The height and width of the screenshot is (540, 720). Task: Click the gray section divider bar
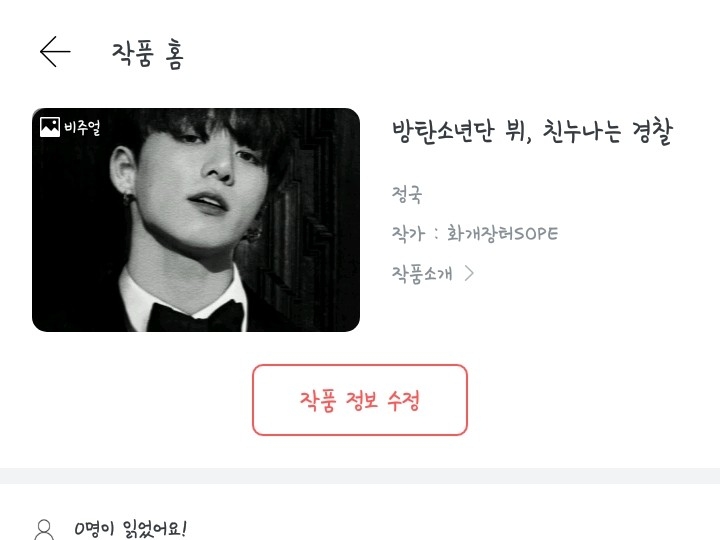(360, 476)
